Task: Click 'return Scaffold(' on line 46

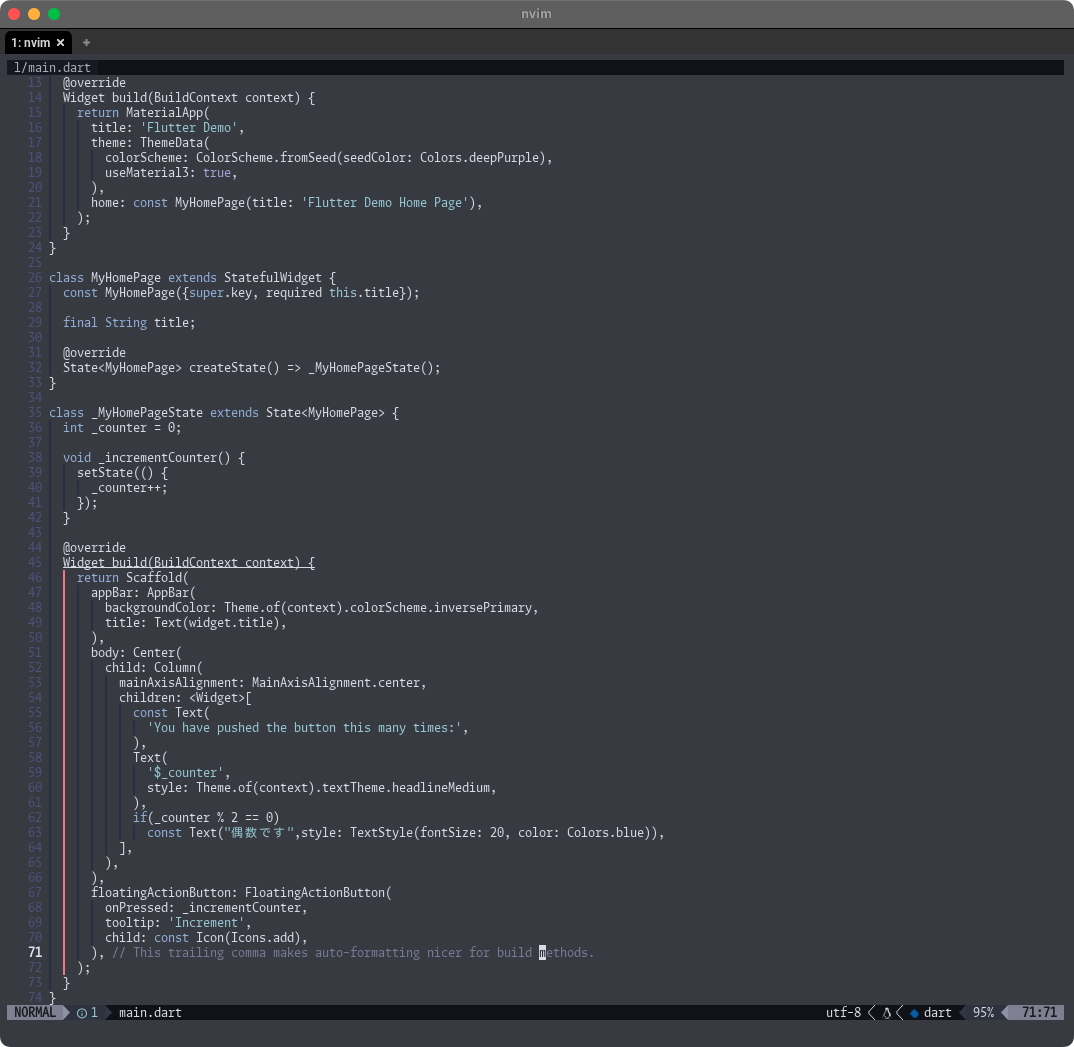Action: pyautogui.click(x=132, y=577)
